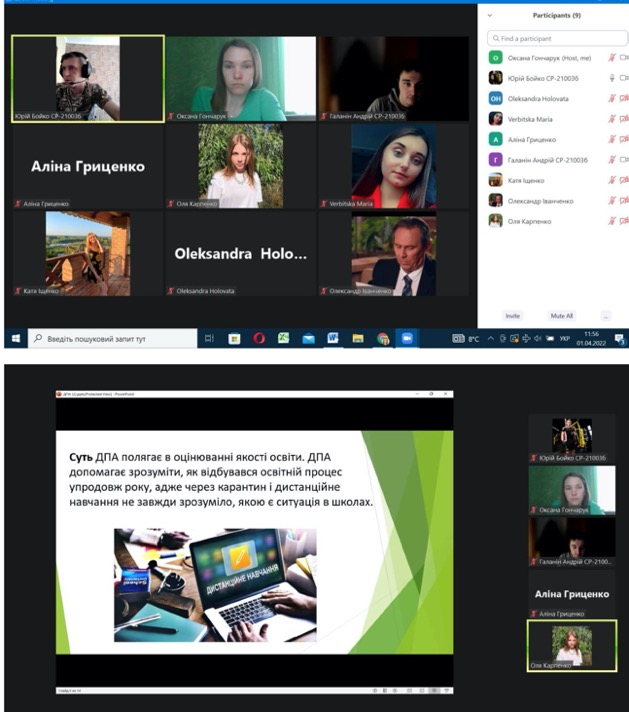Click muted mic icon beside Аліна Гриценко in list
The height and width of the screenshot is (712, 629).
[x=612, y=139]
